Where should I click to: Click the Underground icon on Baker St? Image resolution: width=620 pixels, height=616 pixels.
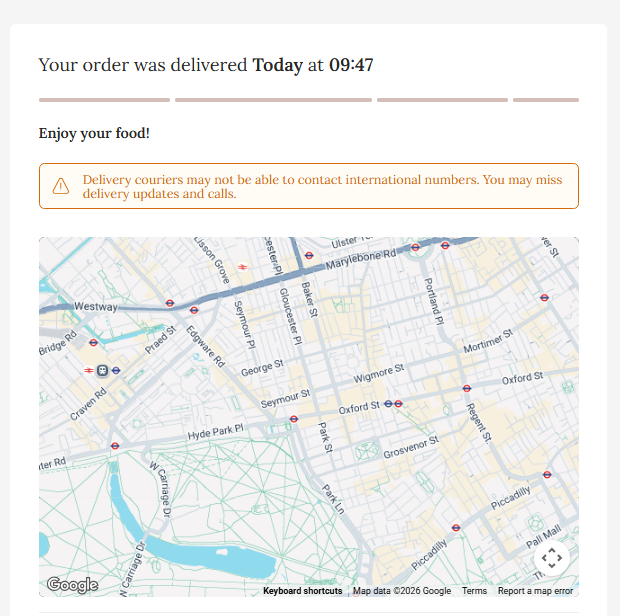point(309,256)
